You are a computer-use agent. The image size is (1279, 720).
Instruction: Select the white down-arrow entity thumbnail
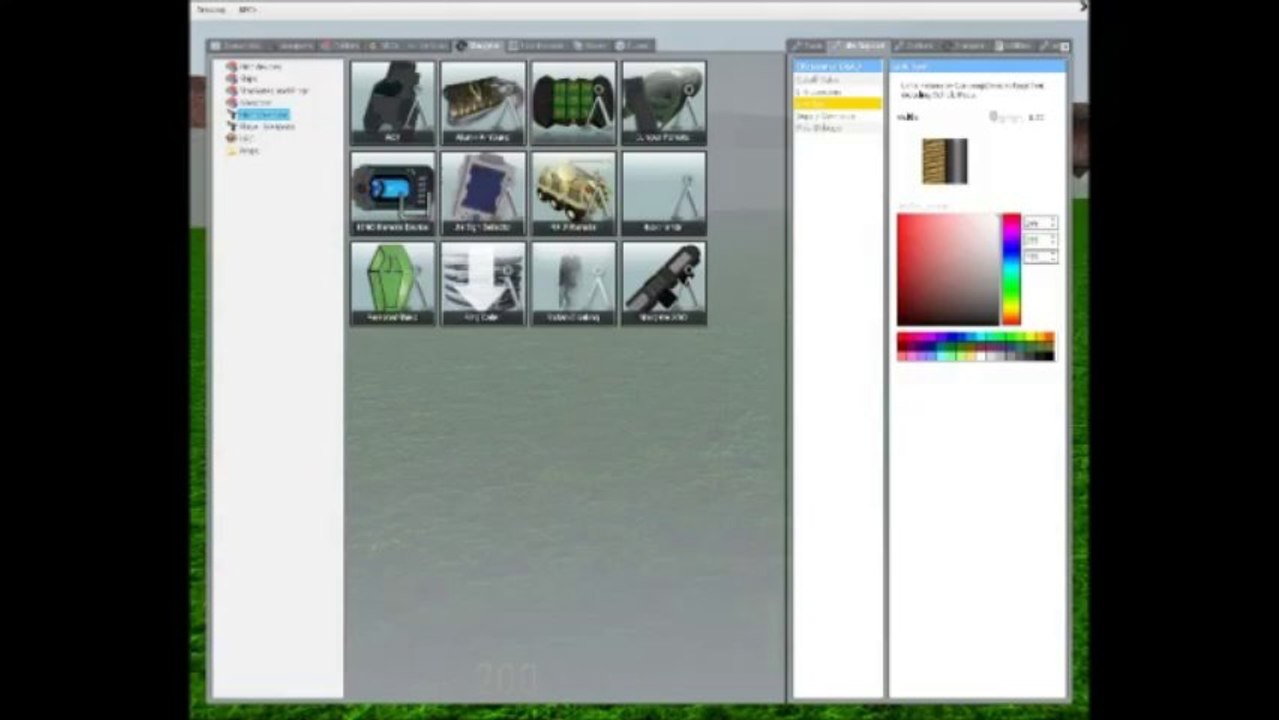pyautogui.click(x=483, y=283)
